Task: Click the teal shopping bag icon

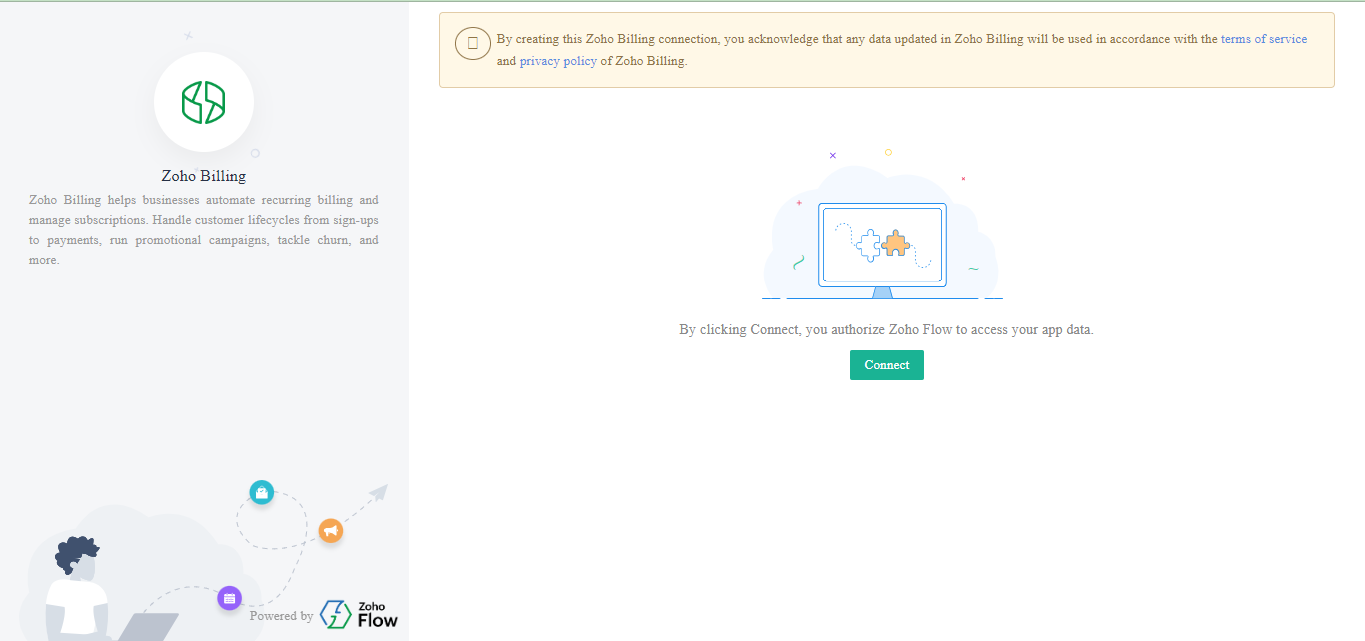Action: 261,492
